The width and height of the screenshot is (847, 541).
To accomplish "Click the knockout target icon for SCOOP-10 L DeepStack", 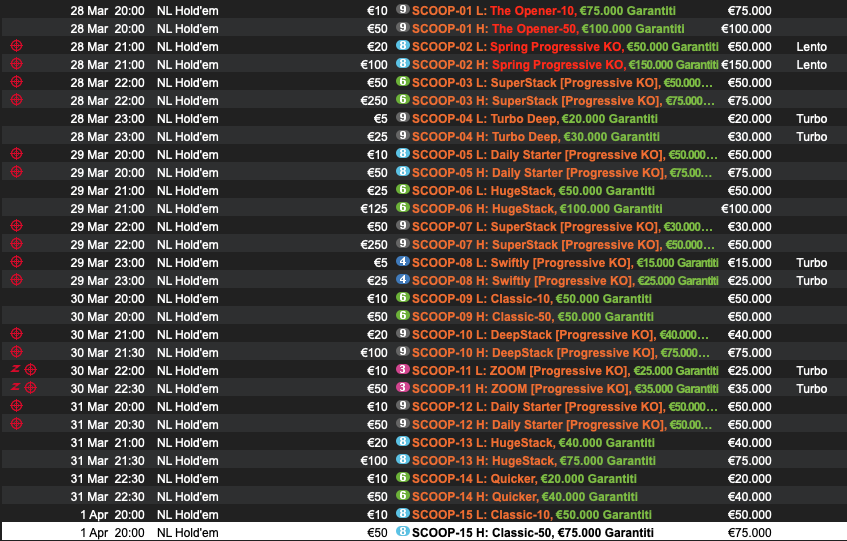I will [x=17, y=334].
